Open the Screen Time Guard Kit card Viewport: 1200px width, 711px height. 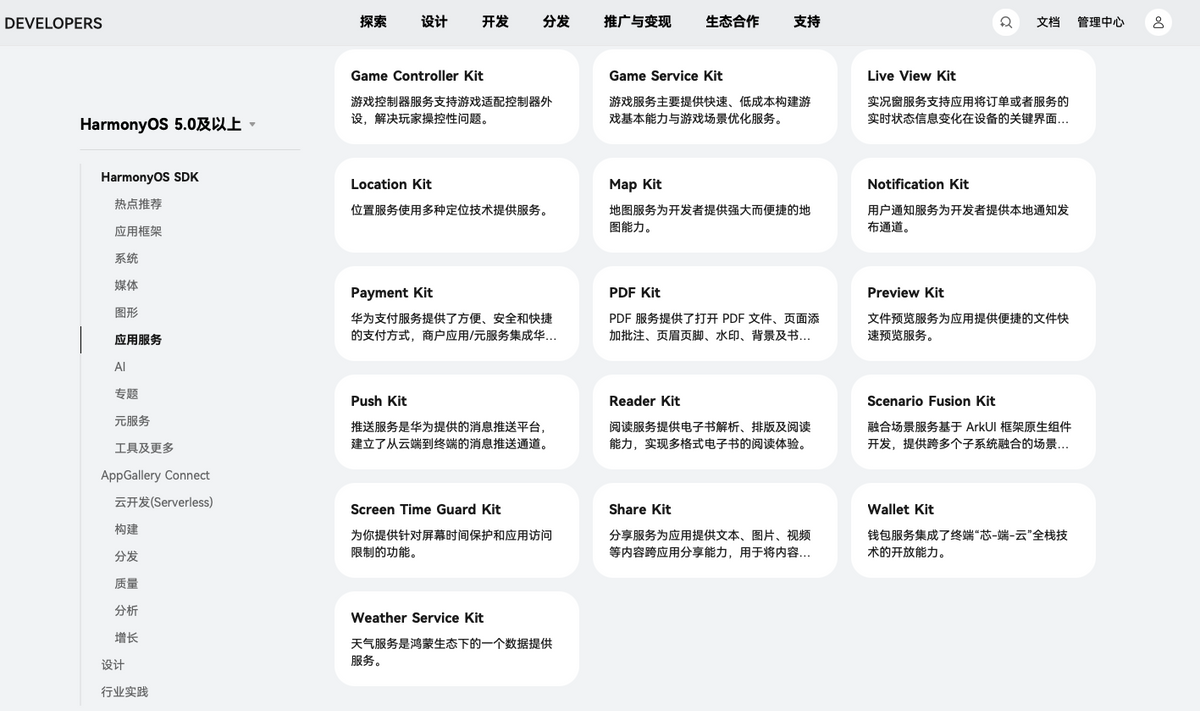coord(457,530)
